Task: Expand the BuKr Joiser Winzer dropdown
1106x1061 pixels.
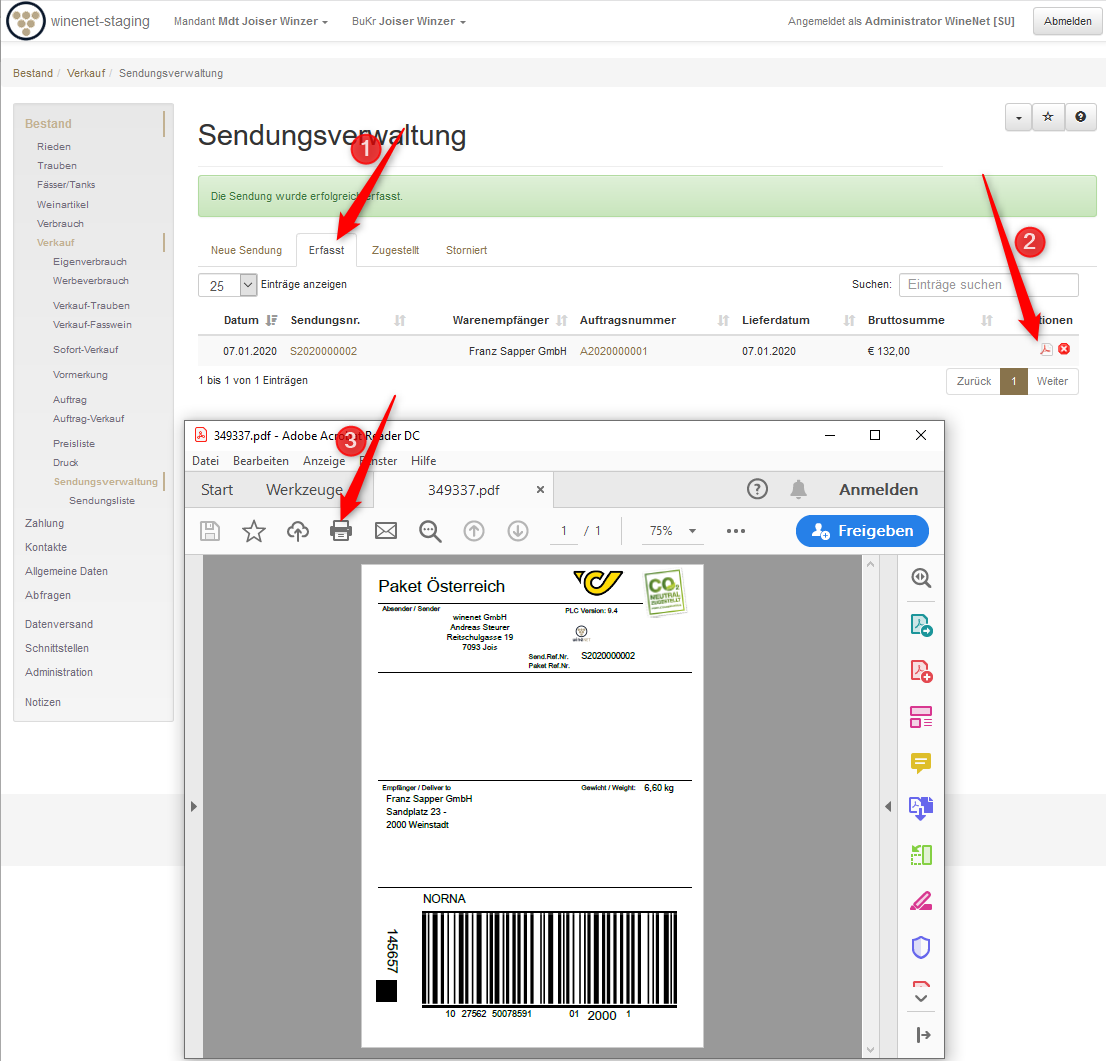Action: [x=408, y=21]
